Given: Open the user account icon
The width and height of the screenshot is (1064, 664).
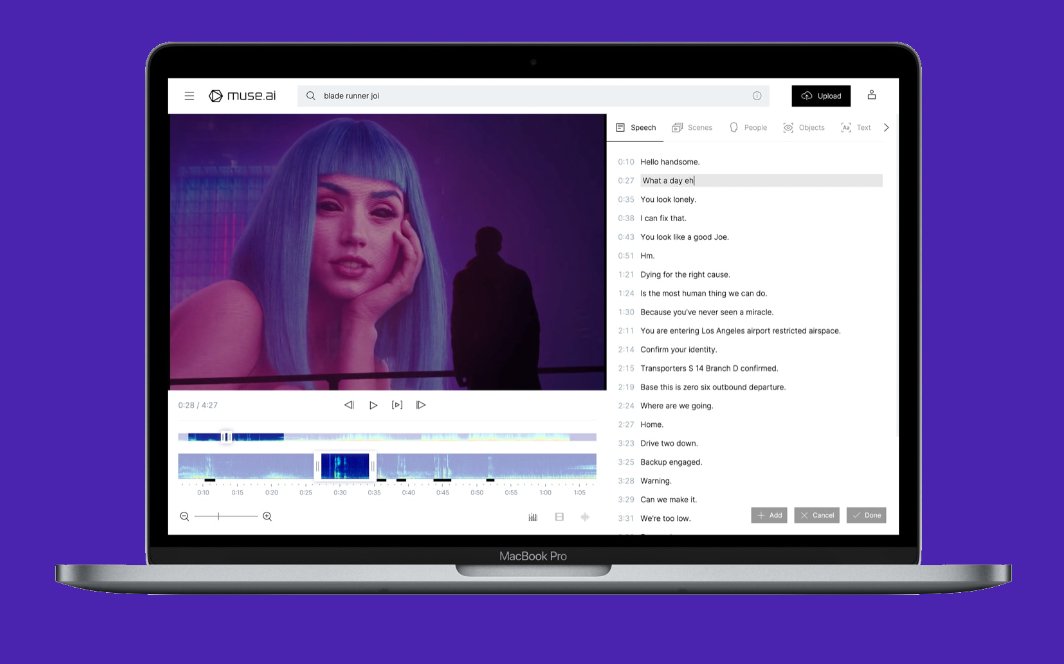Looking at the screenshot, I should tap(872, 95).
